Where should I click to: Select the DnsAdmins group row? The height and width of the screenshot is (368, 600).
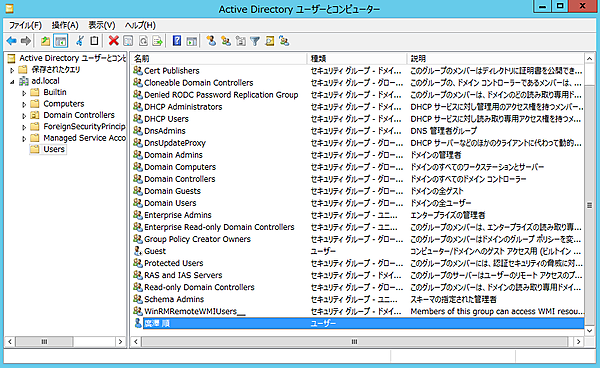[x=358, y=131]
